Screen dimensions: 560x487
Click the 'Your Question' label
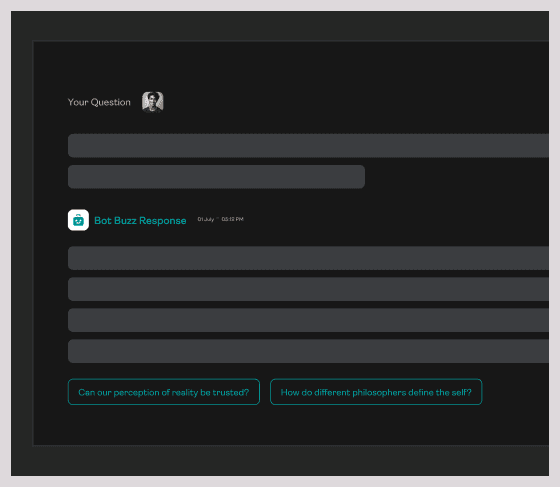[x=99, y=102]
